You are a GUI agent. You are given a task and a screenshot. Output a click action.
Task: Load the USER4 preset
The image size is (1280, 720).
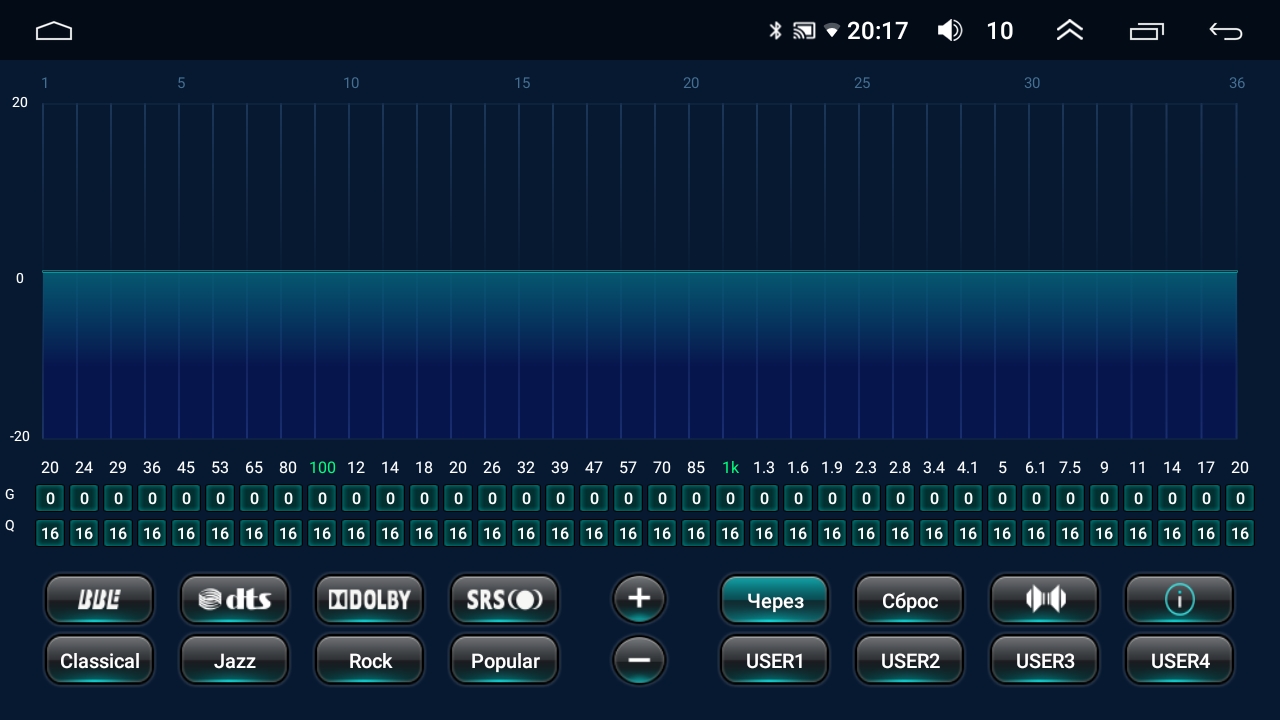click(1180, 660)
